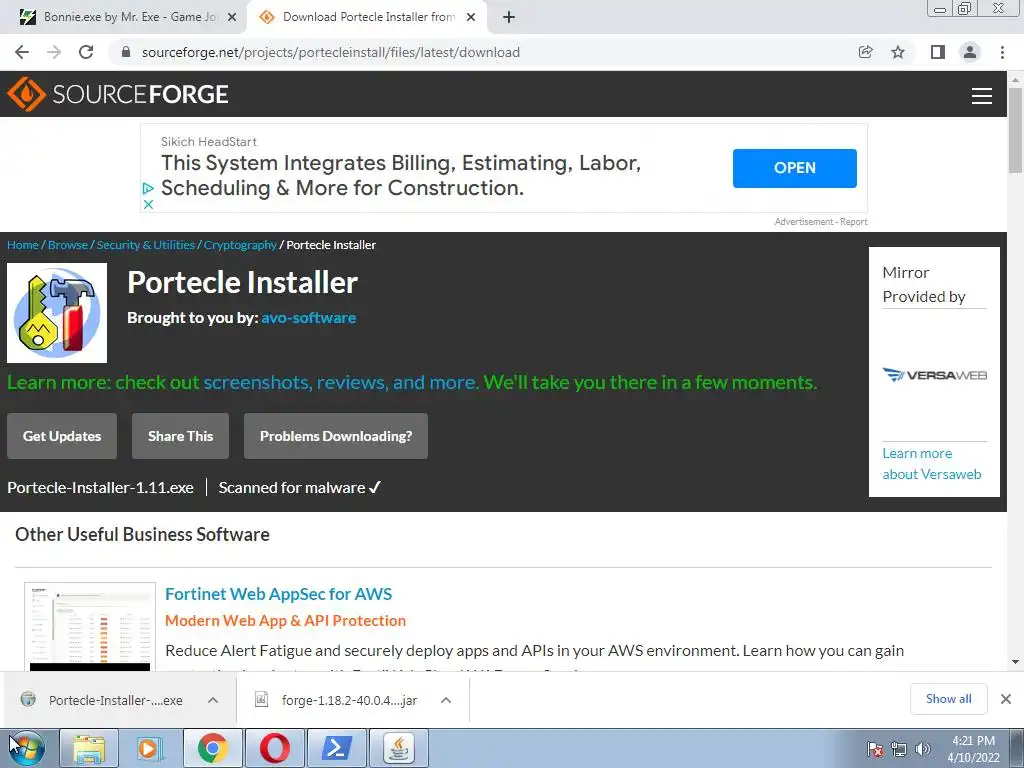
Task: Click the Scanned for malware text
Action: click(300, 488)
